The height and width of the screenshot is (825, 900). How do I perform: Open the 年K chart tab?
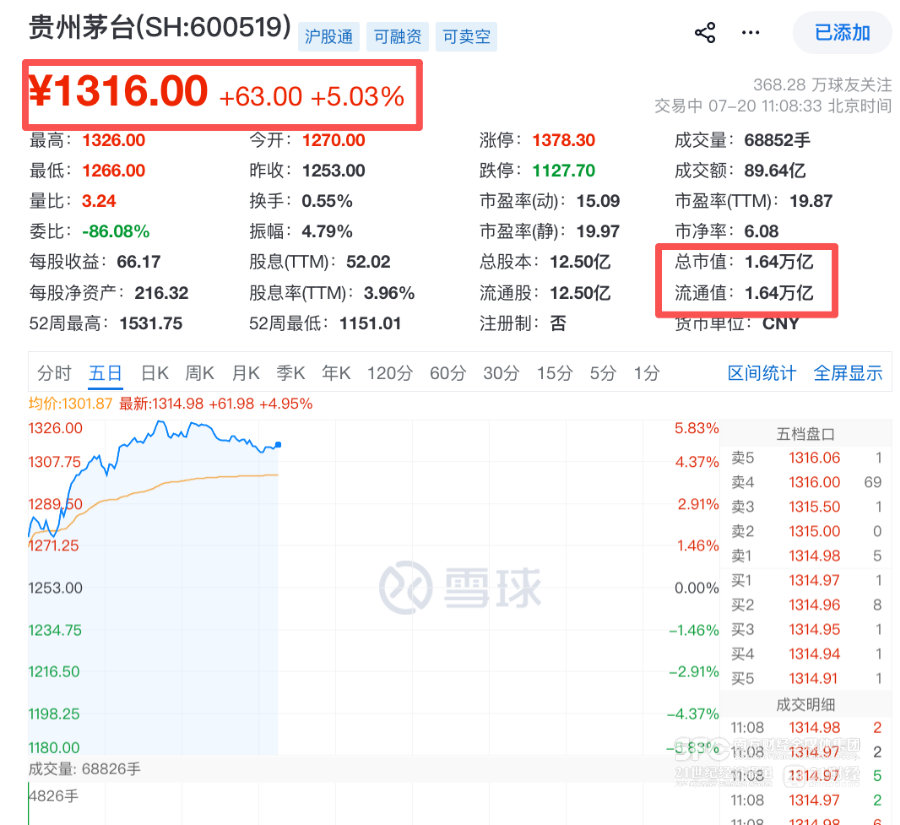pyautogui.click(x=336, y=373)
